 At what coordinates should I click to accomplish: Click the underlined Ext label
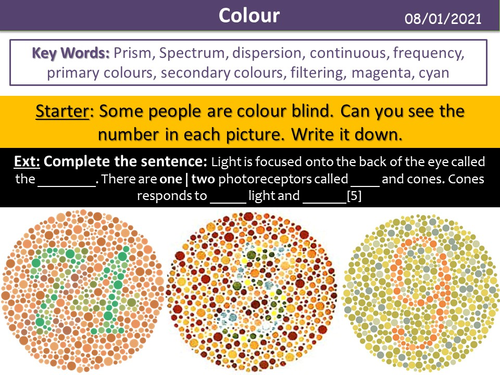27,161
